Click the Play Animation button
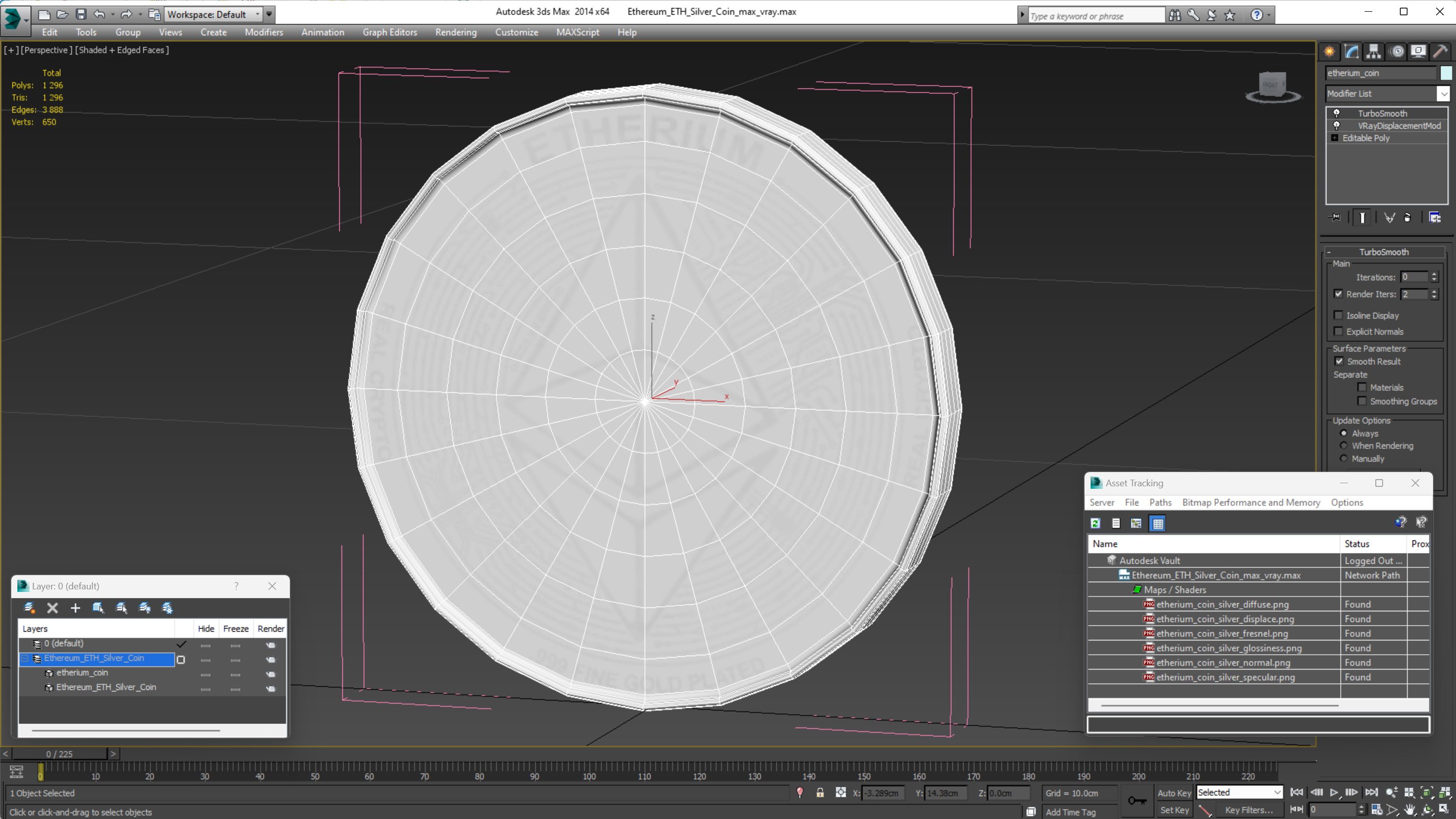 pos(1334,792)
